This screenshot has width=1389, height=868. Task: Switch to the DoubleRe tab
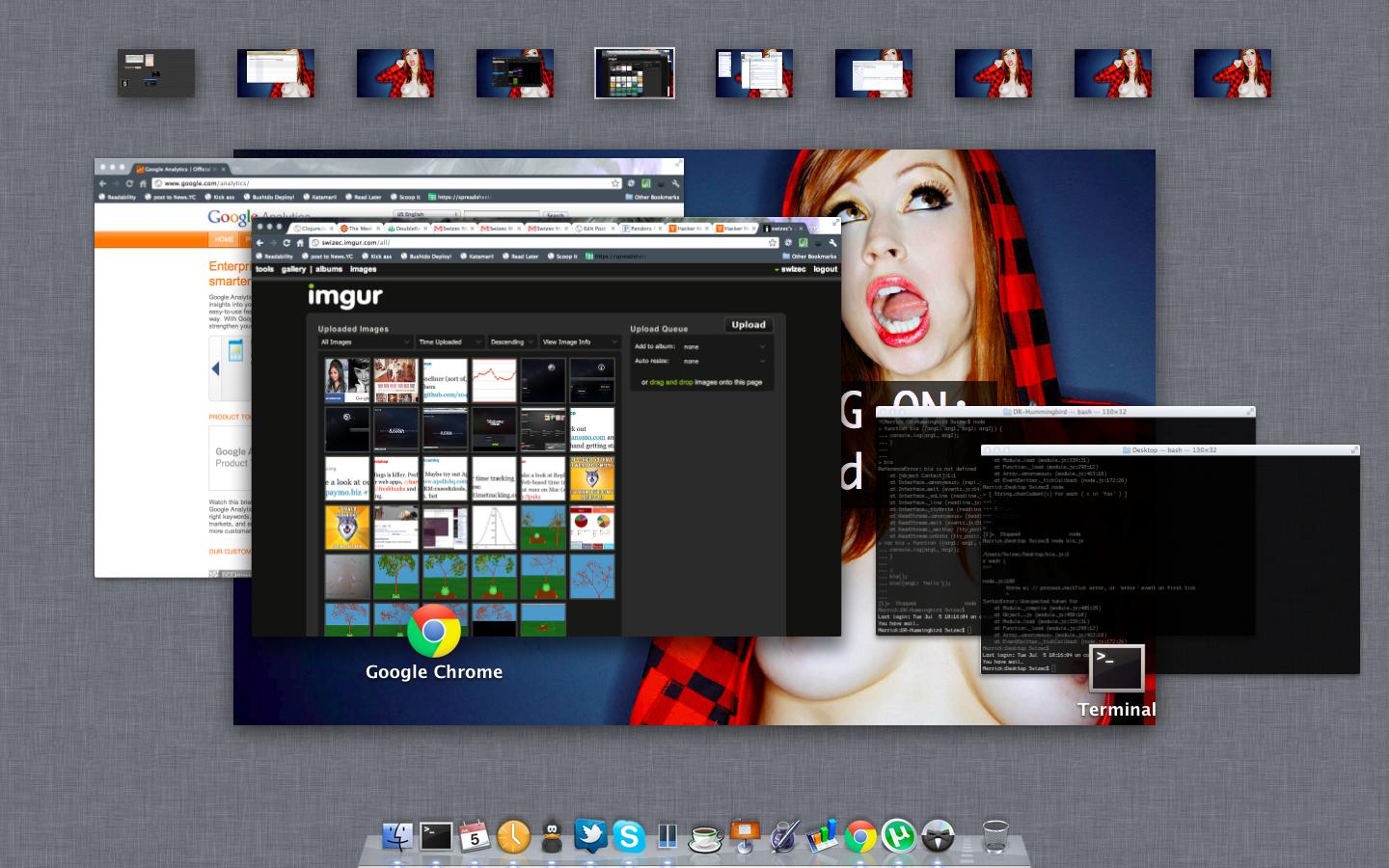407,229
